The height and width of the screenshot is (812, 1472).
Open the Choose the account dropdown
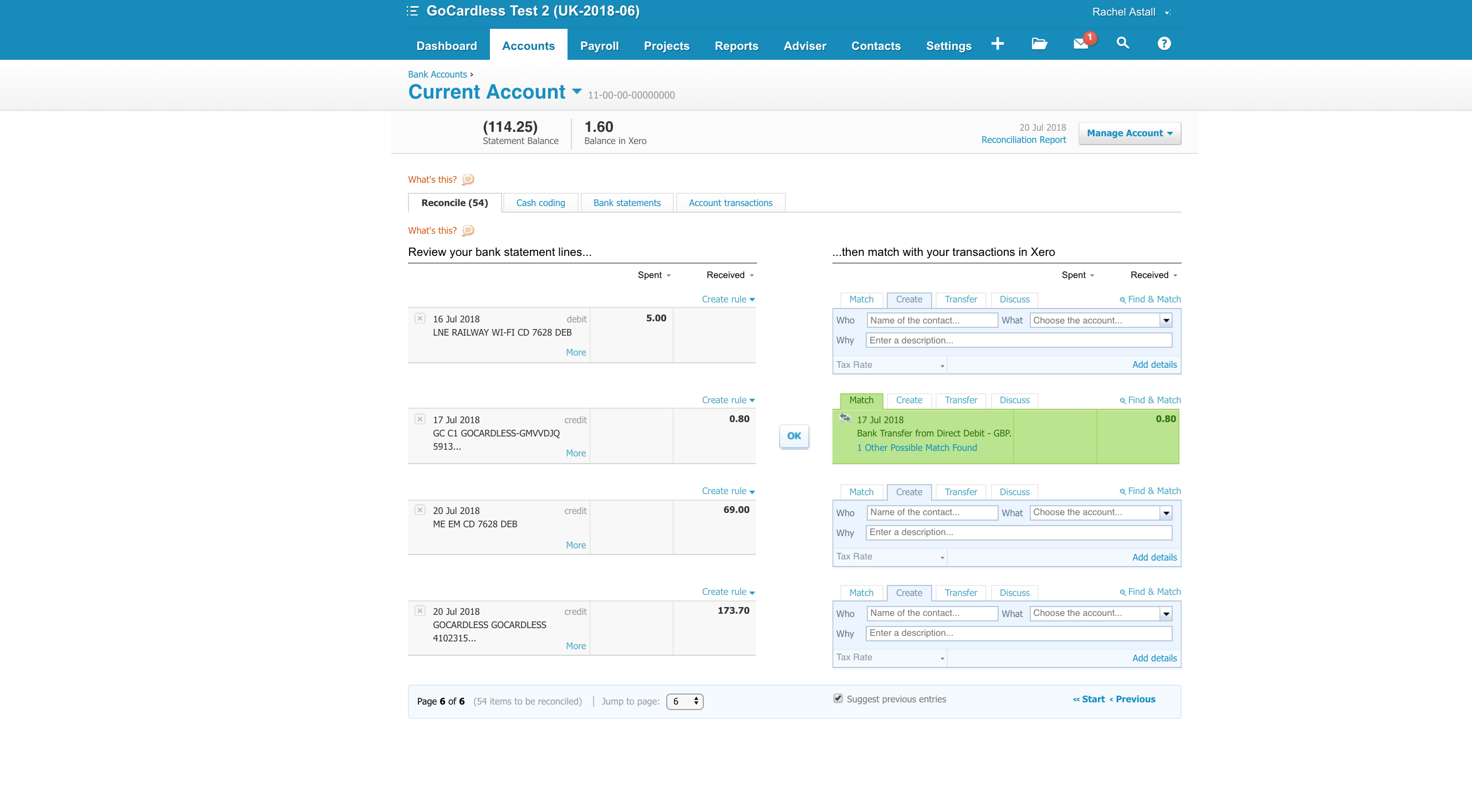click(x=1166, y=320)
